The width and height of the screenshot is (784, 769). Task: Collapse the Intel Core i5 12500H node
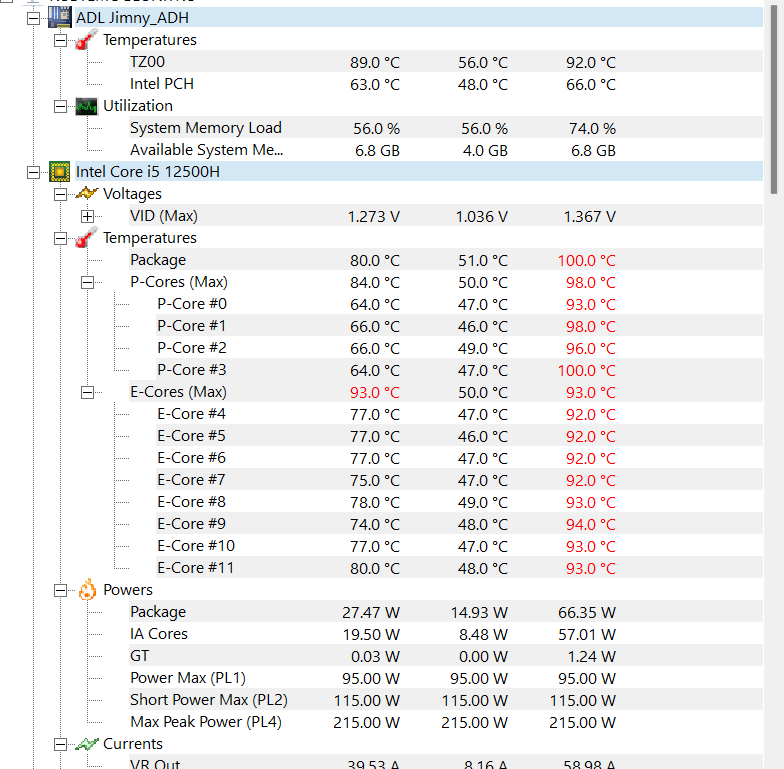[x=34, y=172]
